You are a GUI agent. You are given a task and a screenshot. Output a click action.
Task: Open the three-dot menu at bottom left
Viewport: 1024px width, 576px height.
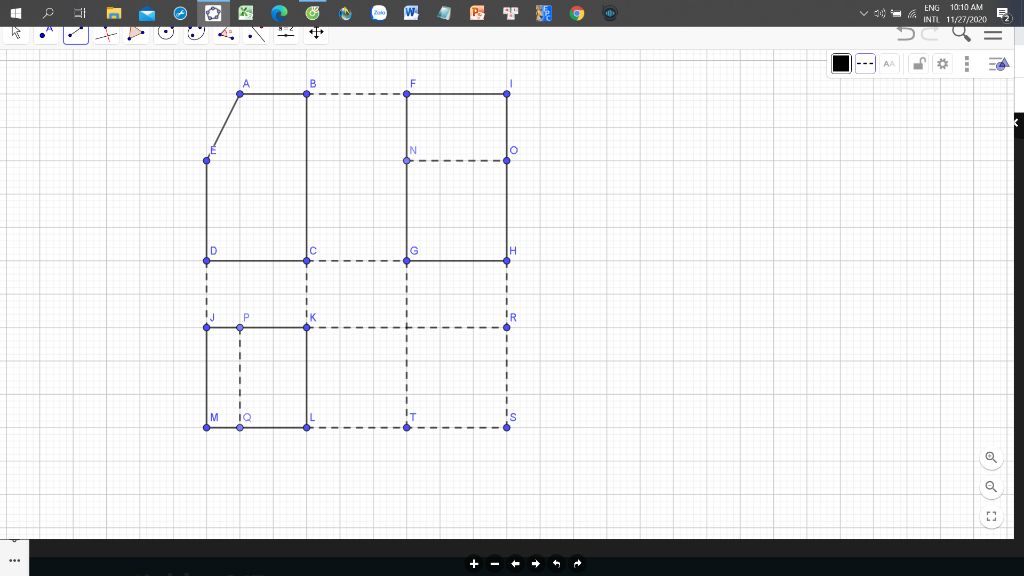pos(14,561)
